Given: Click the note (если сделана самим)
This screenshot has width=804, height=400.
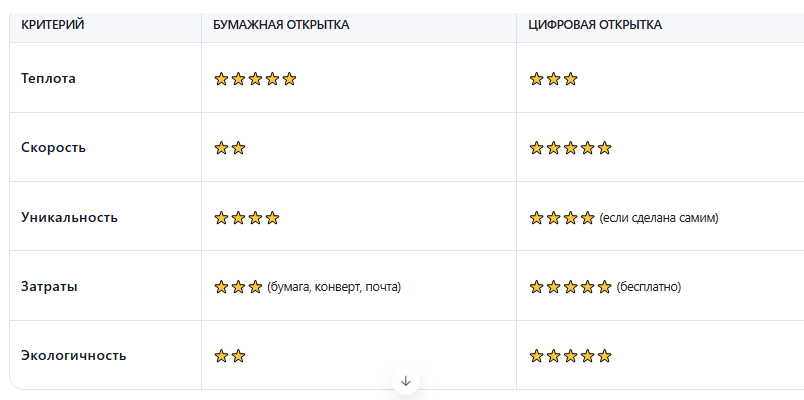Looking at the screenshot, I should point(659,218).
